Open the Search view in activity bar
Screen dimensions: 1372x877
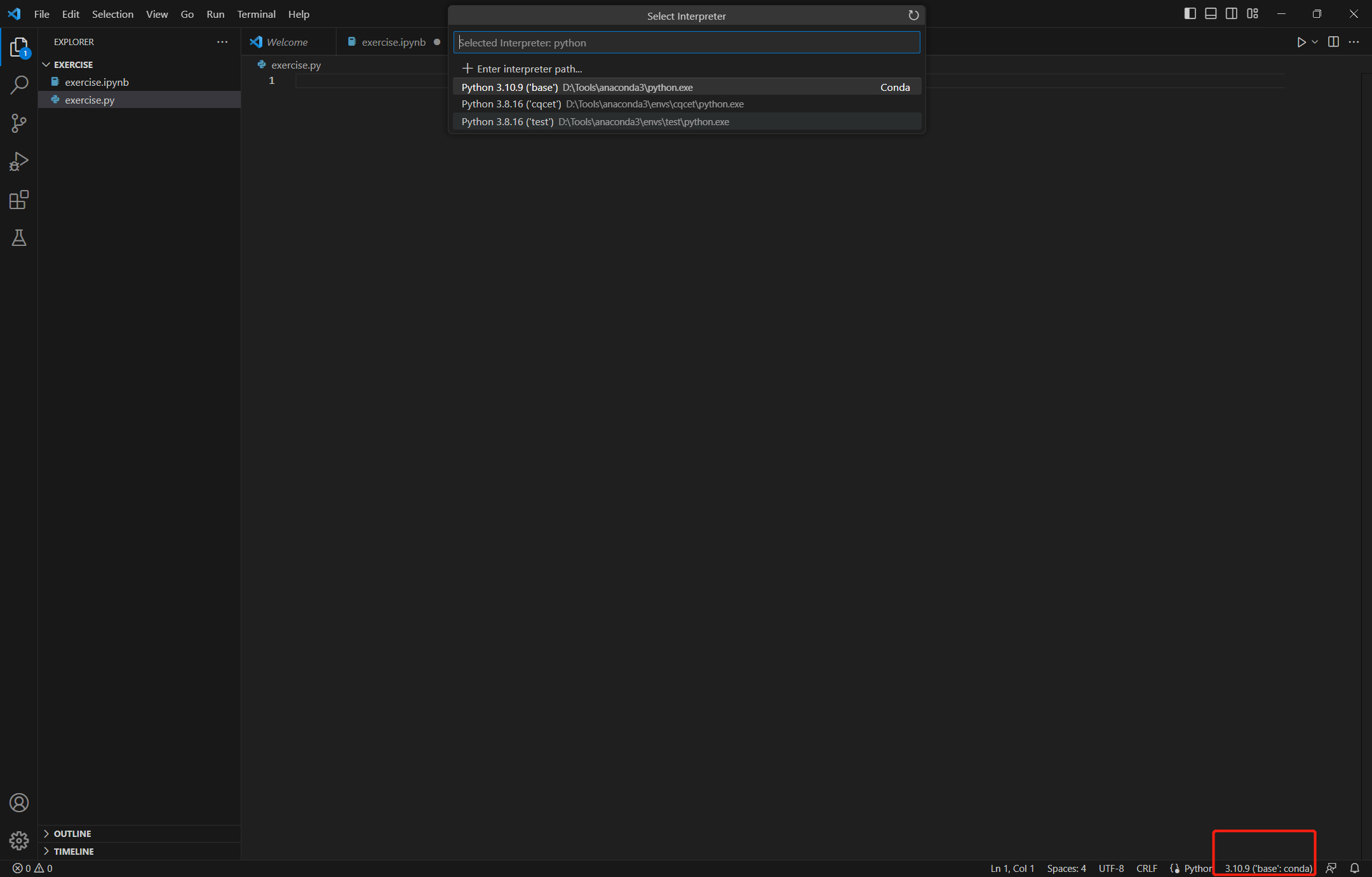click(x=19, y=85)
